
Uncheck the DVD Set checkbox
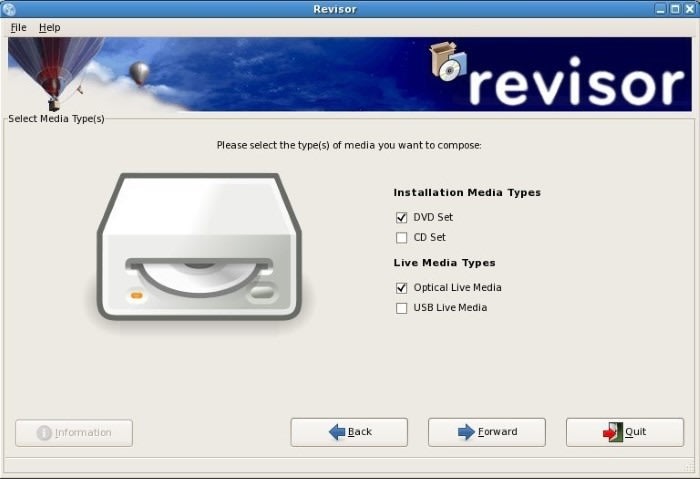point(401,217)
